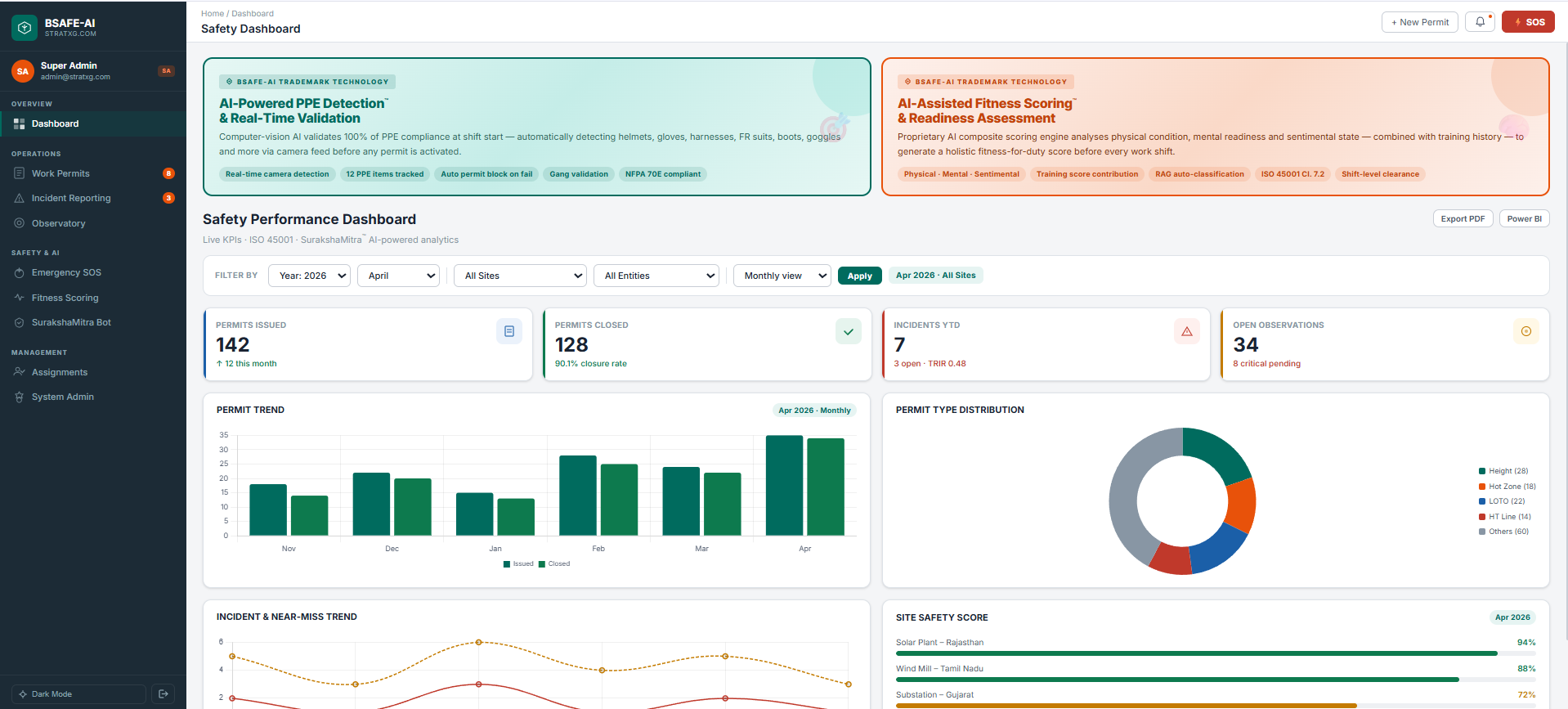Click the gray Others segment of donut chart

pyautogui.click(x=1124, y=491)
